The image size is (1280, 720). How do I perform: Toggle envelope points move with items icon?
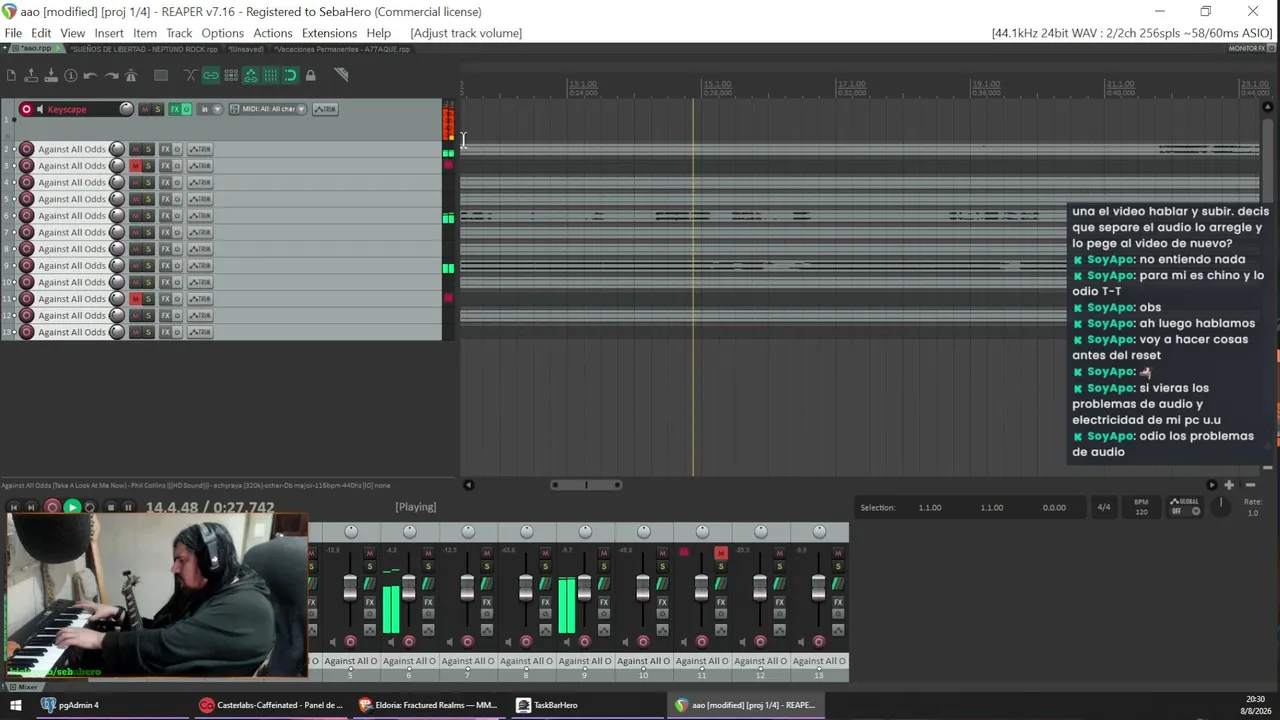point(251,76)
